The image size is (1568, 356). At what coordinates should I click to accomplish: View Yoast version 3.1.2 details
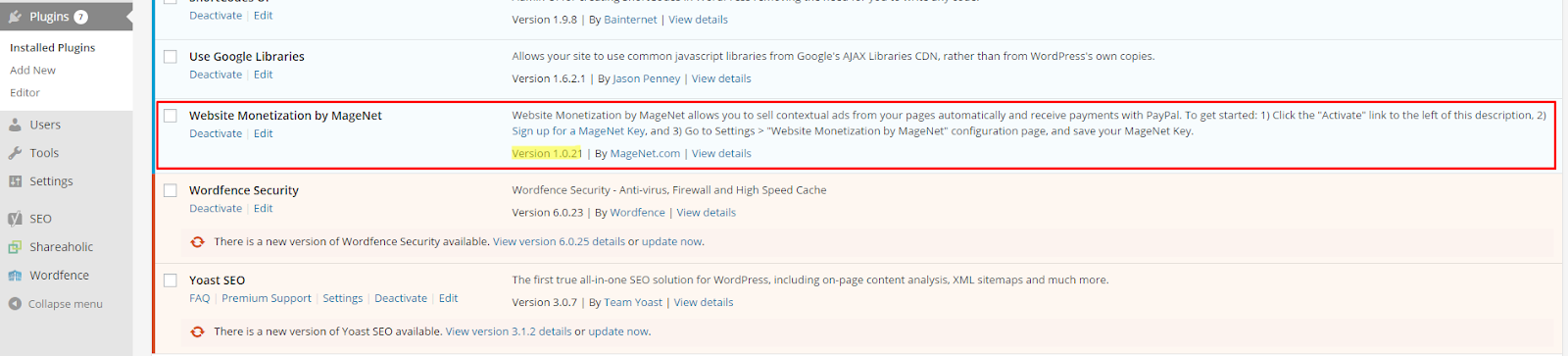click(x=509, y=331)
